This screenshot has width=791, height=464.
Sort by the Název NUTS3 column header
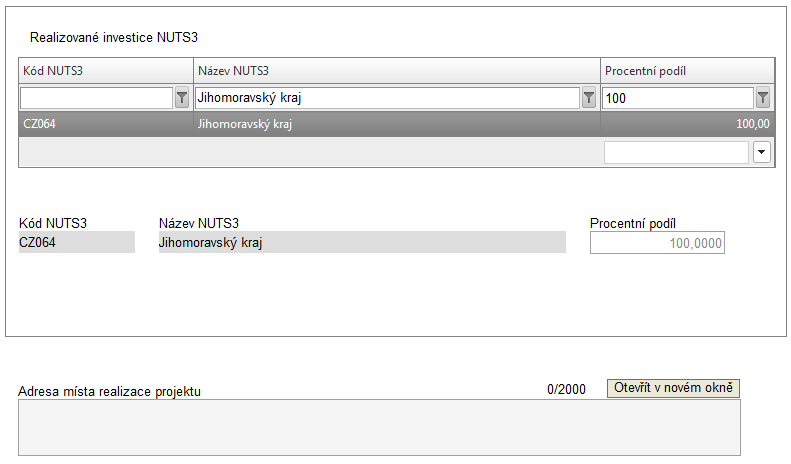397,71
